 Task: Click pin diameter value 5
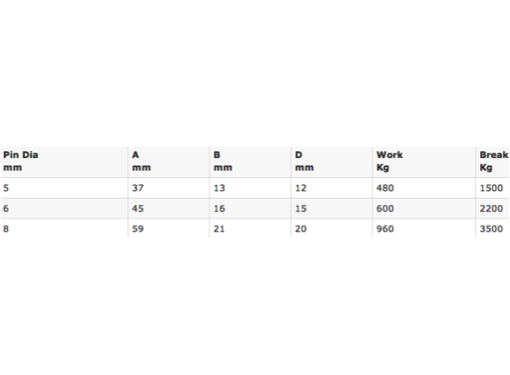click(6, 188)
